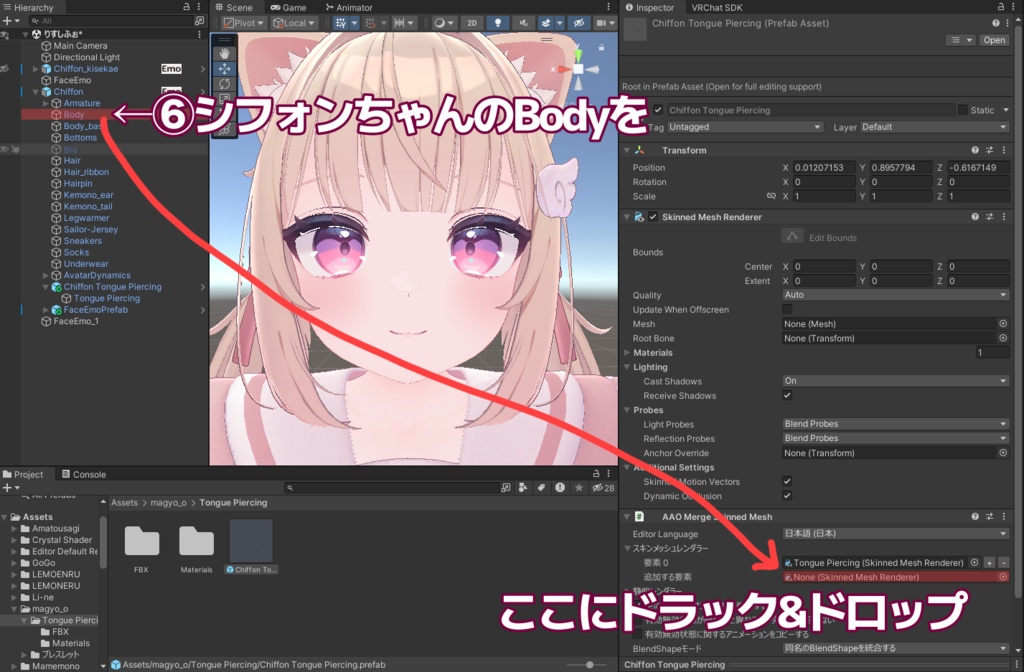Switch to the Game tab
Screen dimensions: 1024x672
(x=288, y=7)
